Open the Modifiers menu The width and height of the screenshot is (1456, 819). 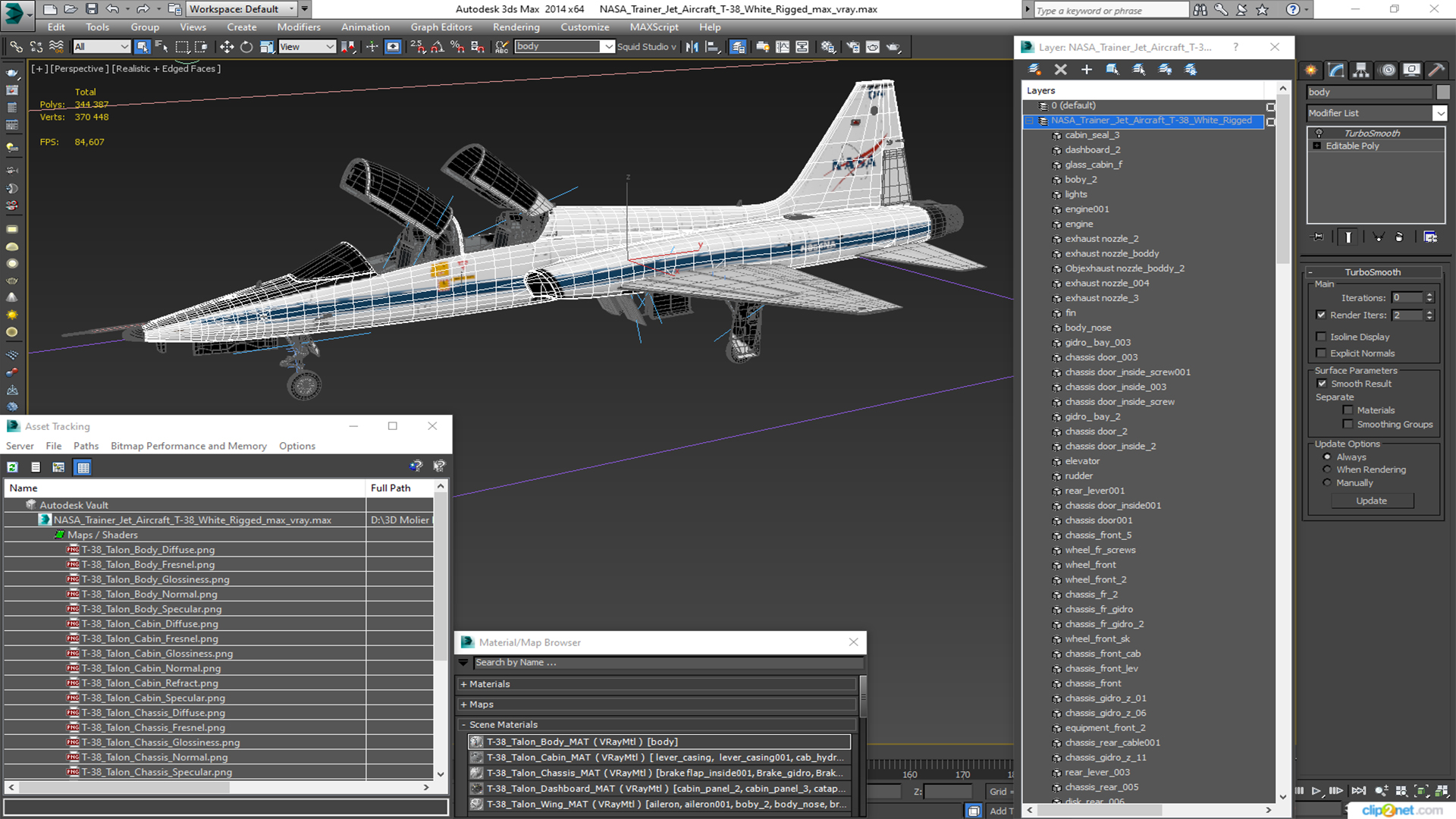coord(299,27)
